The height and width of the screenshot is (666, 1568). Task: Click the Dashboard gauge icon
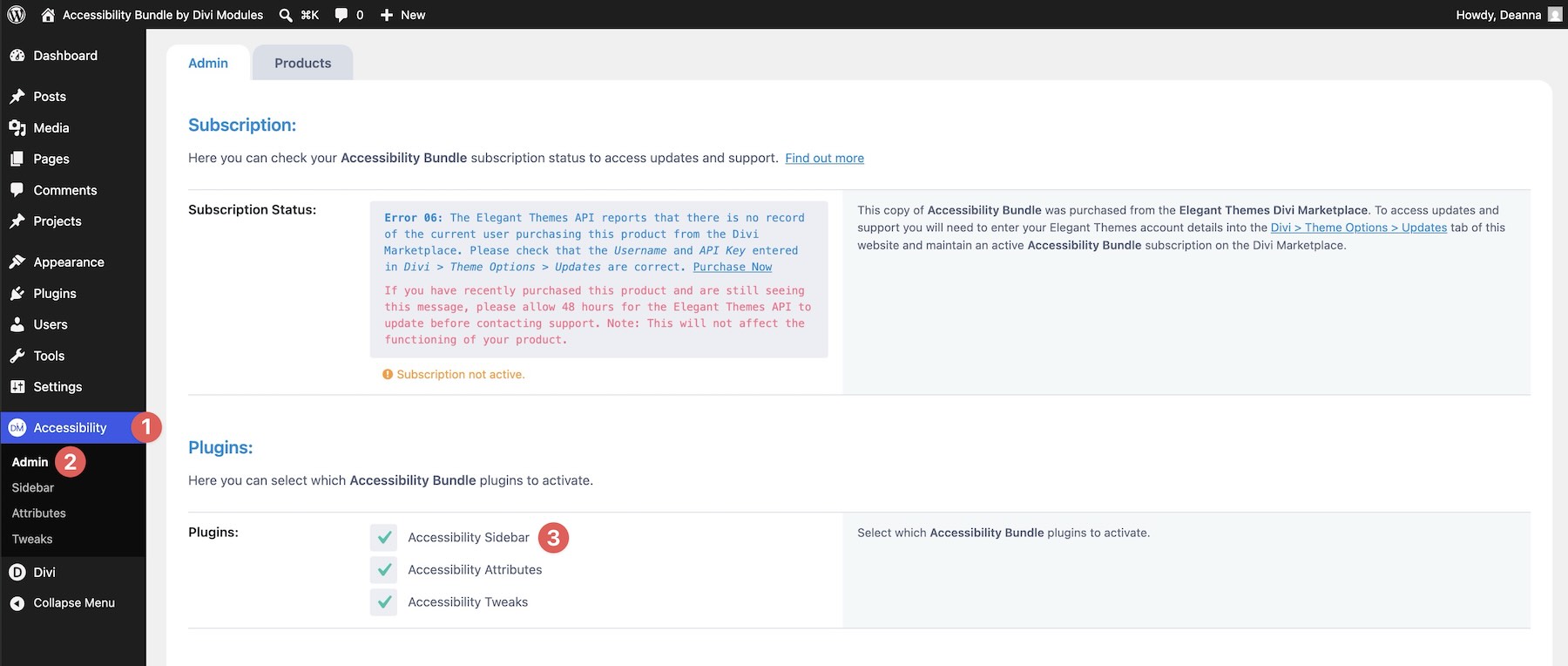point(17,56)
